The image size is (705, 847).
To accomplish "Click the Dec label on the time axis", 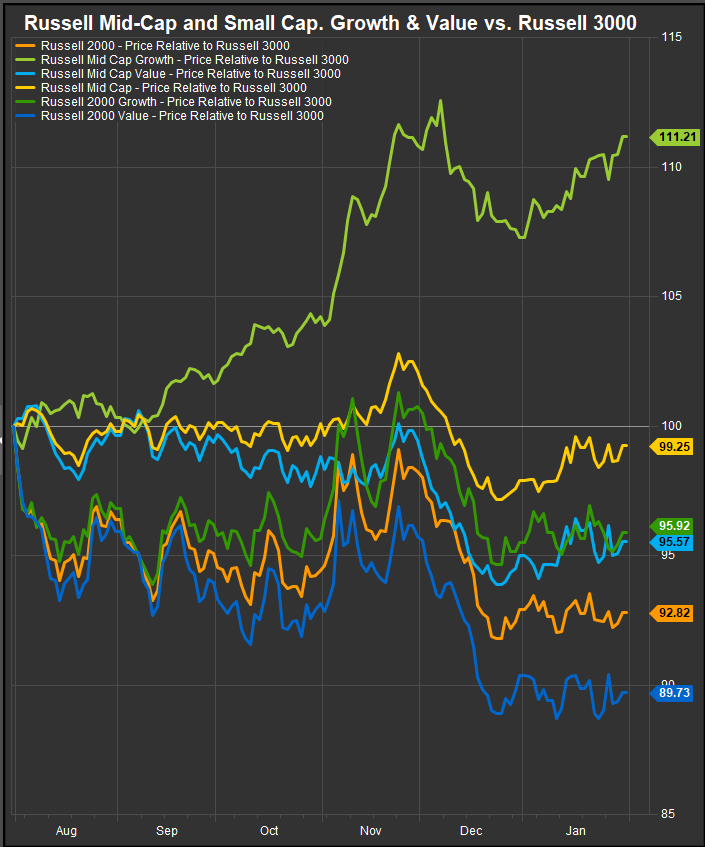I will click(x=471, y=831).
